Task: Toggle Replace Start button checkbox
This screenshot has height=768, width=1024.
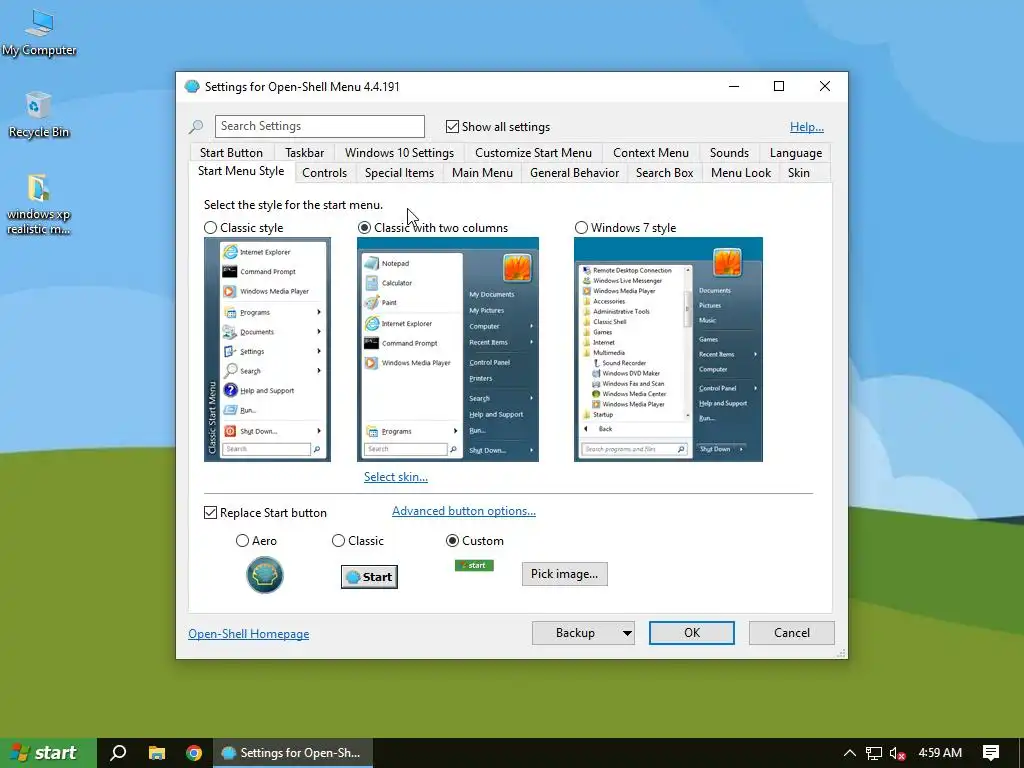Action: 210,513
